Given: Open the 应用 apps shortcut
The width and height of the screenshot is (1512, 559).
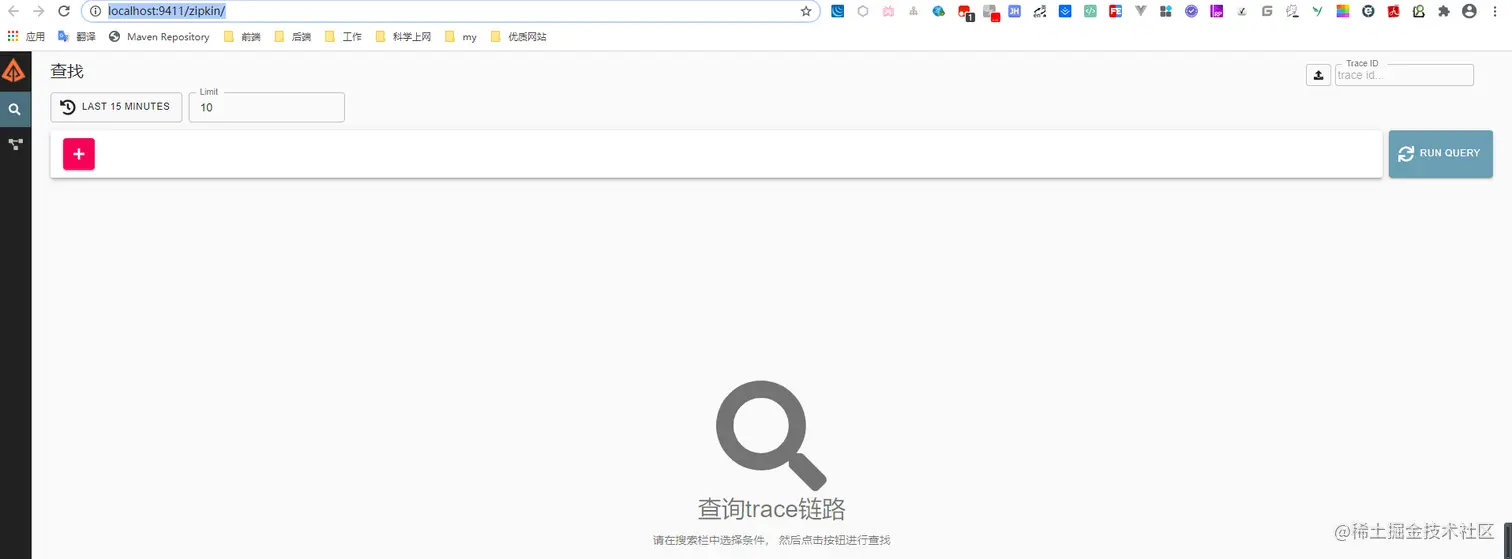Looking at the screenshot, I should point(25,37).
